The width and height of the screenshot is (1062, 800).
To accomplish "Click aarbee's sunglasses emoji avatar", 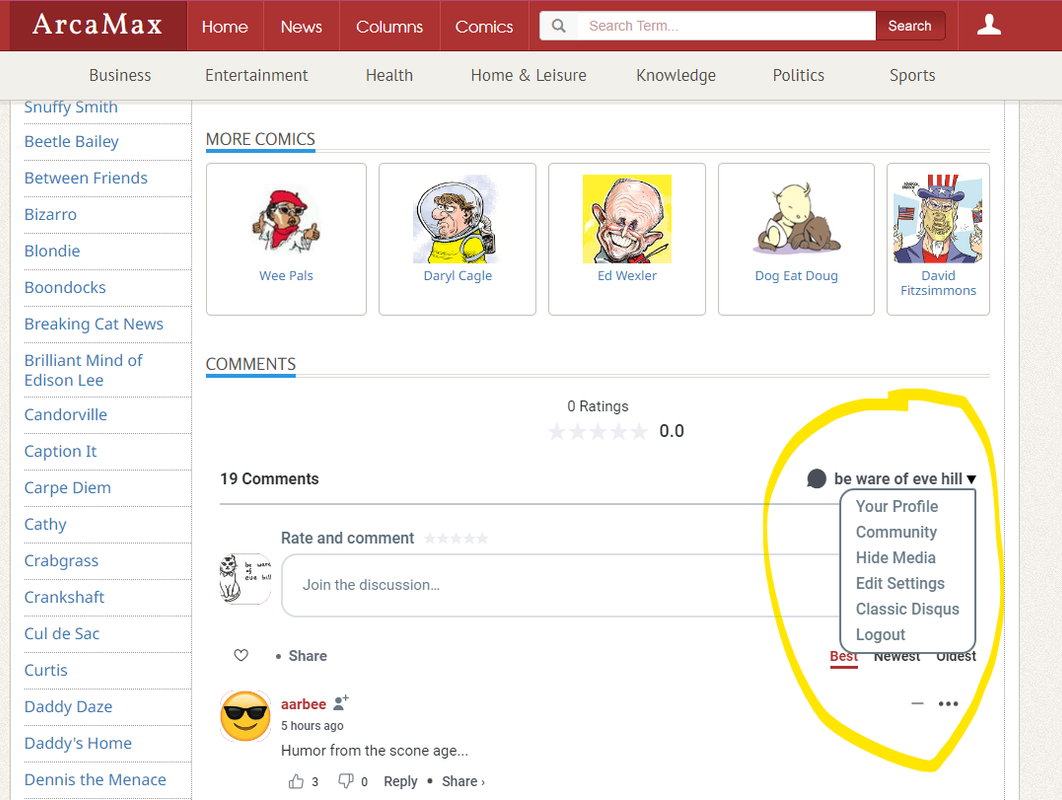I will tap(245, 716).
